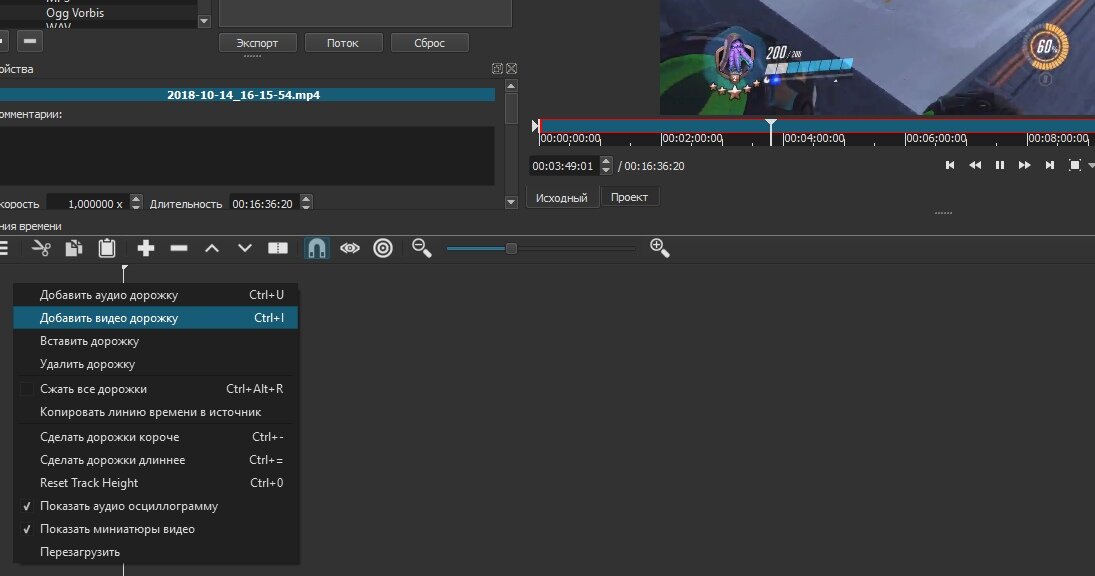Switch to the Проект tab

(629, 197)
